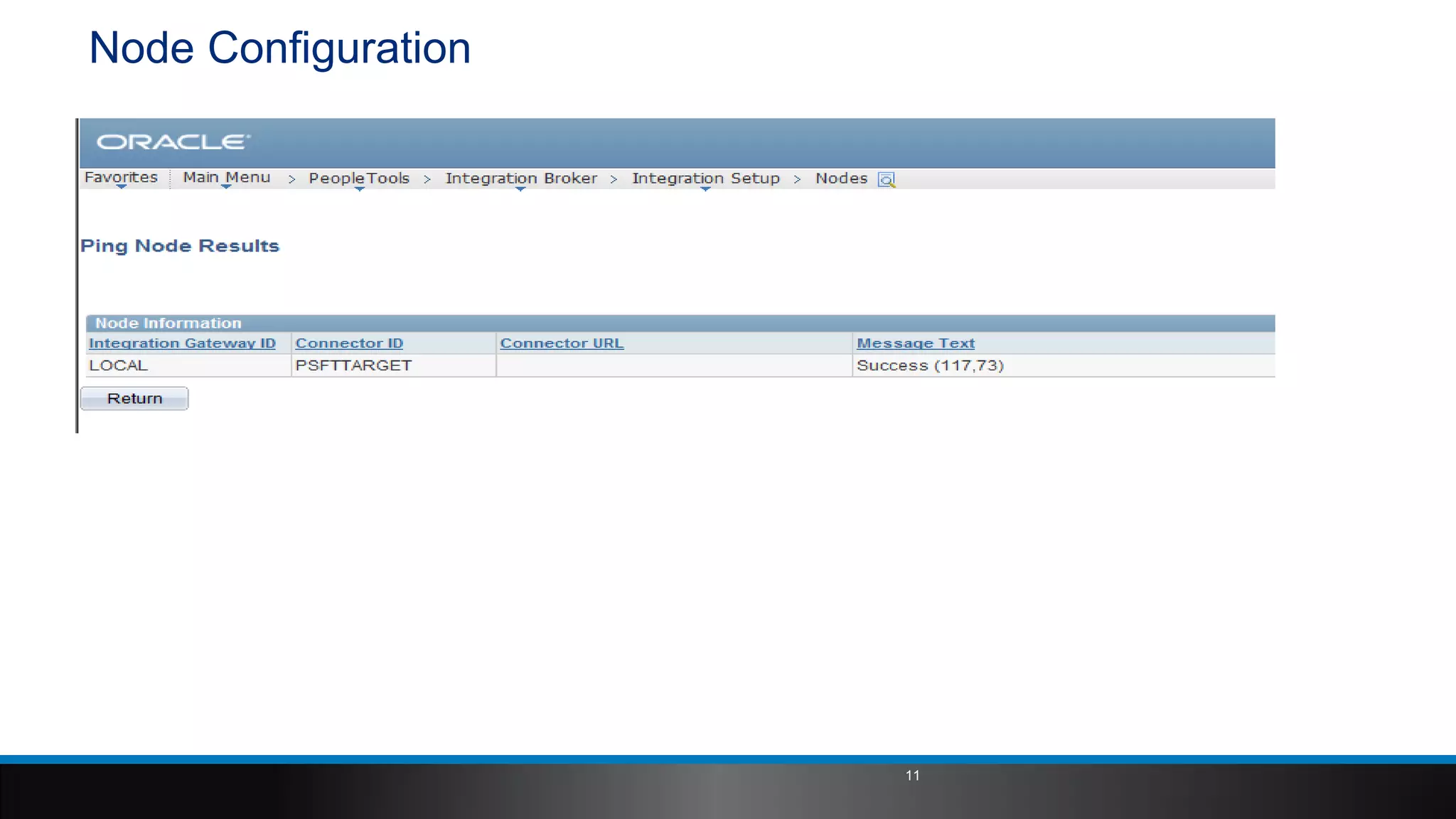
Task: Sort by Message Text column header
Action: point(916,343)
